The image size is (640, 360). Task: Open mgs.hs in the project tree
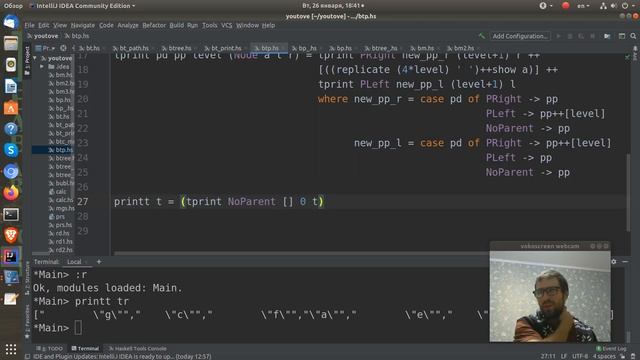[62, 208]
